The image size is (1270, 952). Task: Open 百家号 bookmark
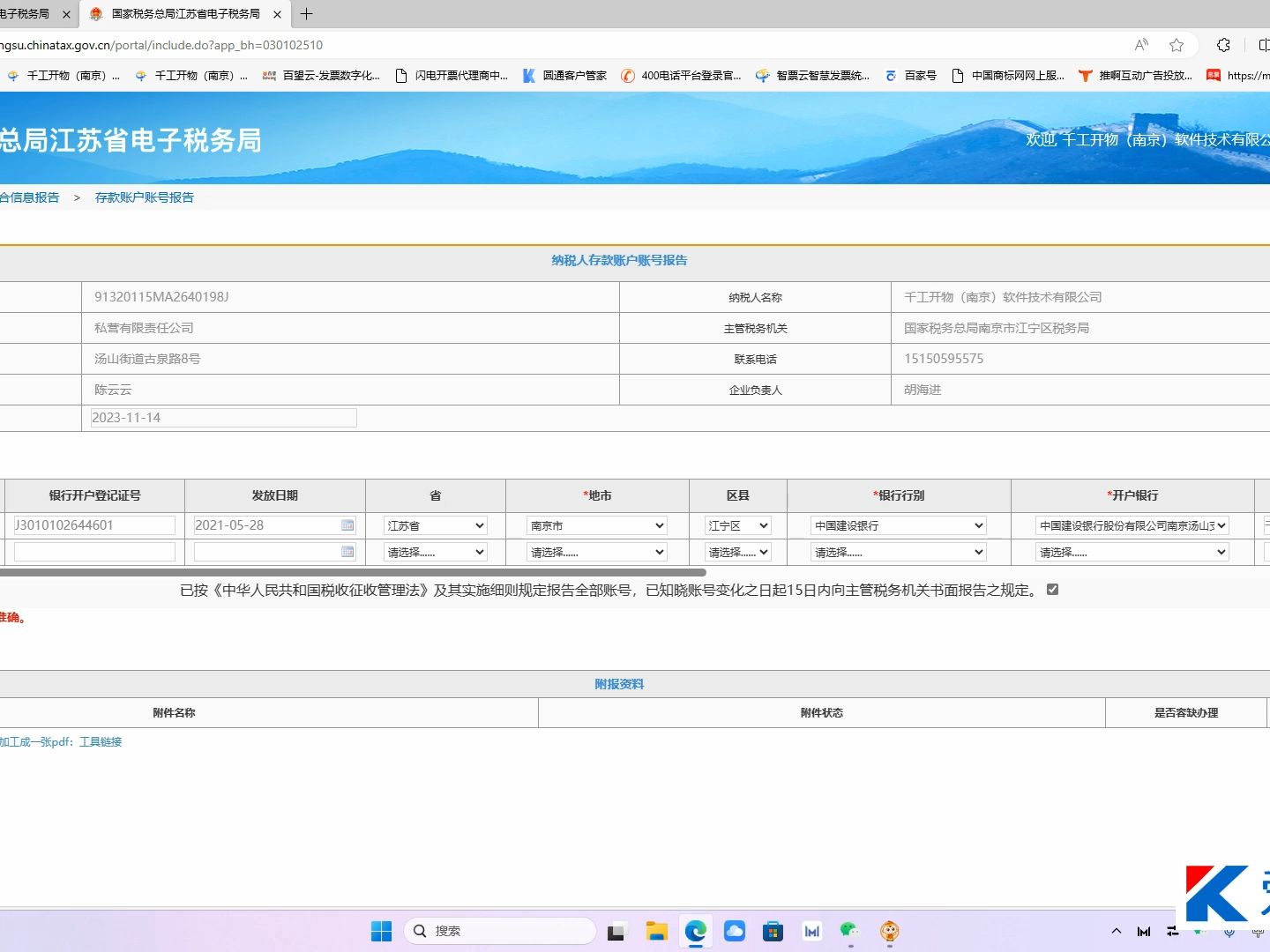910,76
